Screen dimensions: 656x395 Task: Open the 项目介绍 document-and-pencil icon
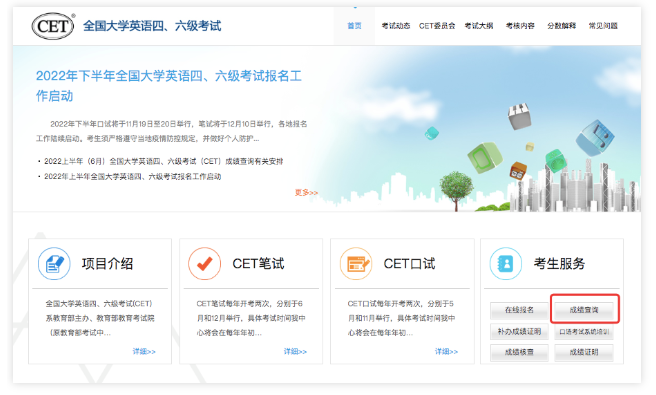pyautogui.click(x=54, y=264)
